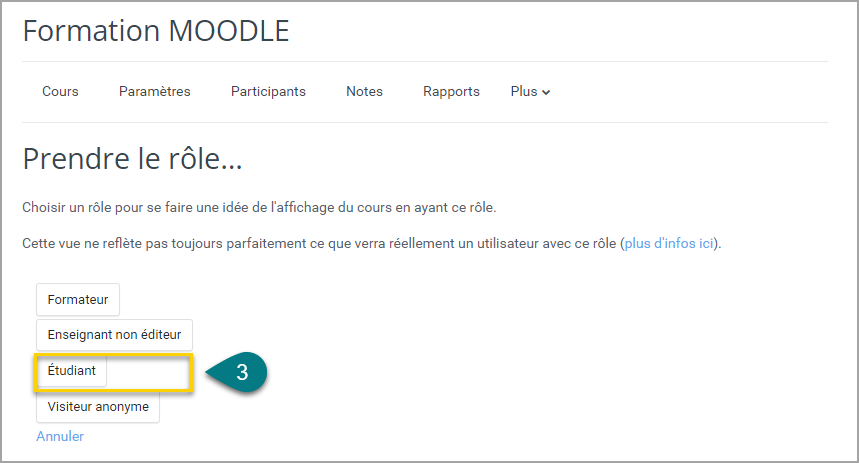Click the Annuler link
Viewport: 859px width, 463px height.
pyautogui.click(x=60, y=436)
